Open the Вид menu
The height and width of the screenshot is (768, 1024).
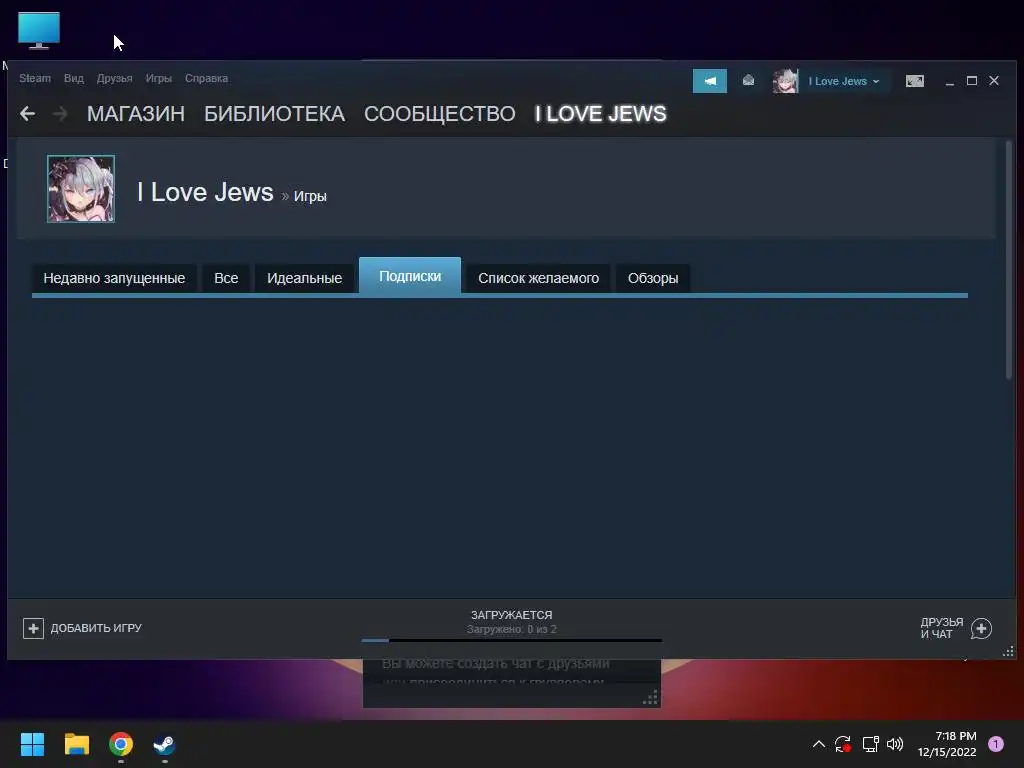pyautogui.click(x=74, y=78)
